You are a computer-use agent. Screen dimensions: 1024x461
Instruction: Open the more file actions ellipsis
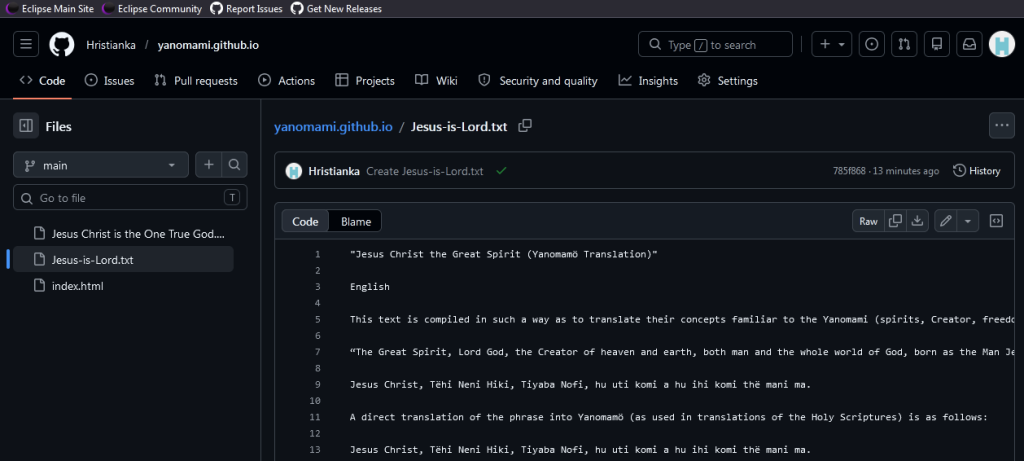click(1002, 126)
